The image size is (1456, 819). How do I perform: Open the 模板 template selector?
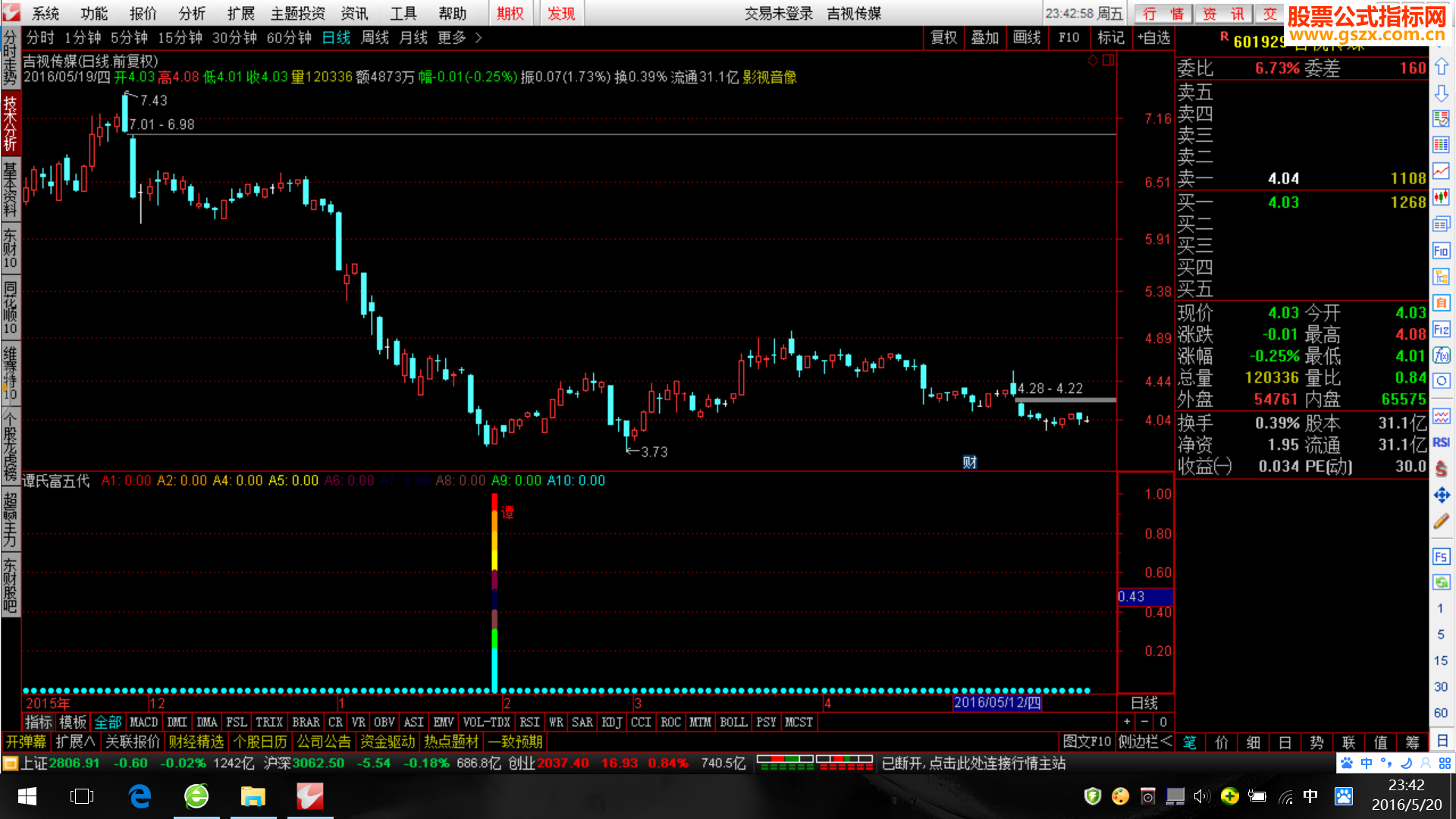pos(73,722)
